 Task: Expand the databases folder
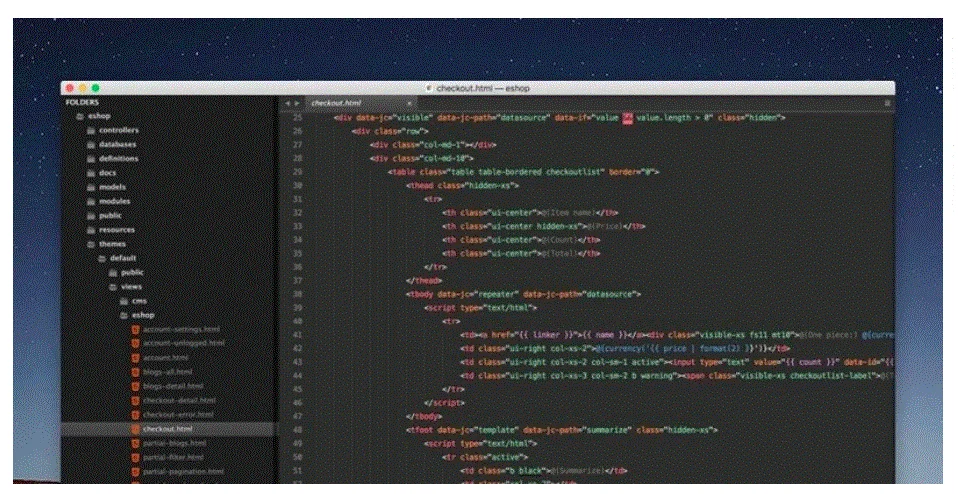point(91,145)
